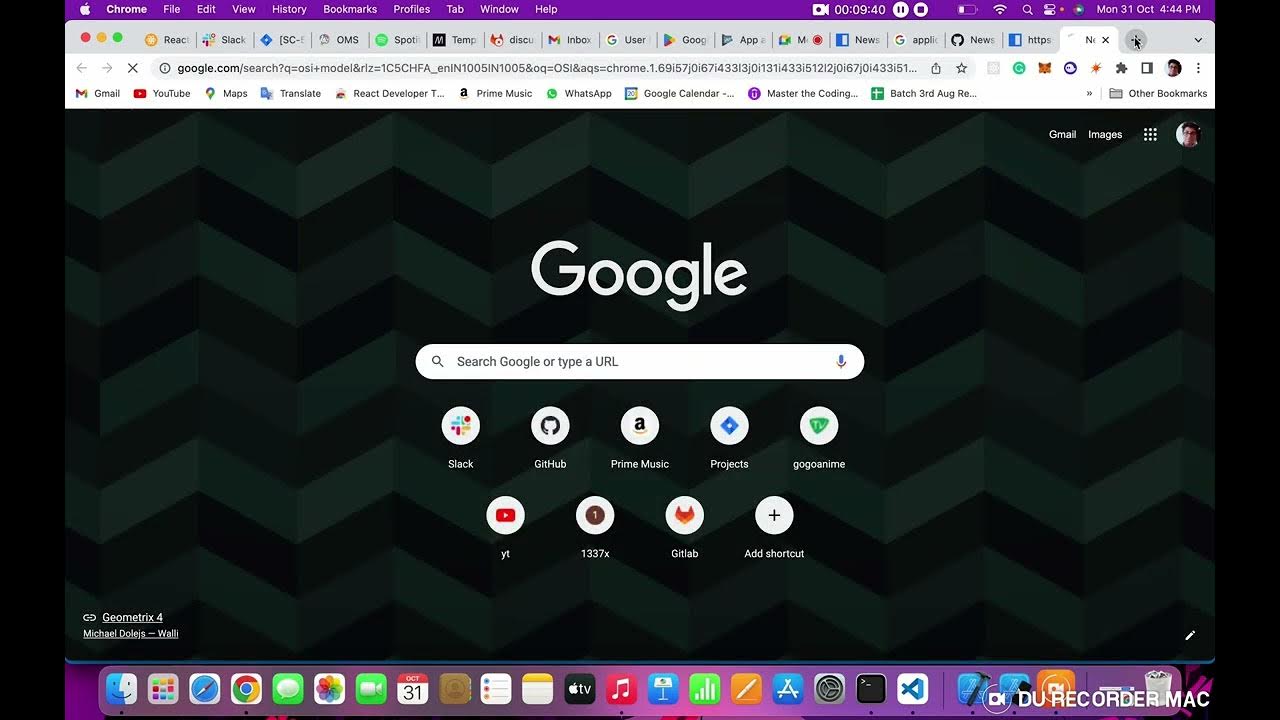
Task: Open the Chrome profile avatar in toolbar
Action: click(1173, 68)
